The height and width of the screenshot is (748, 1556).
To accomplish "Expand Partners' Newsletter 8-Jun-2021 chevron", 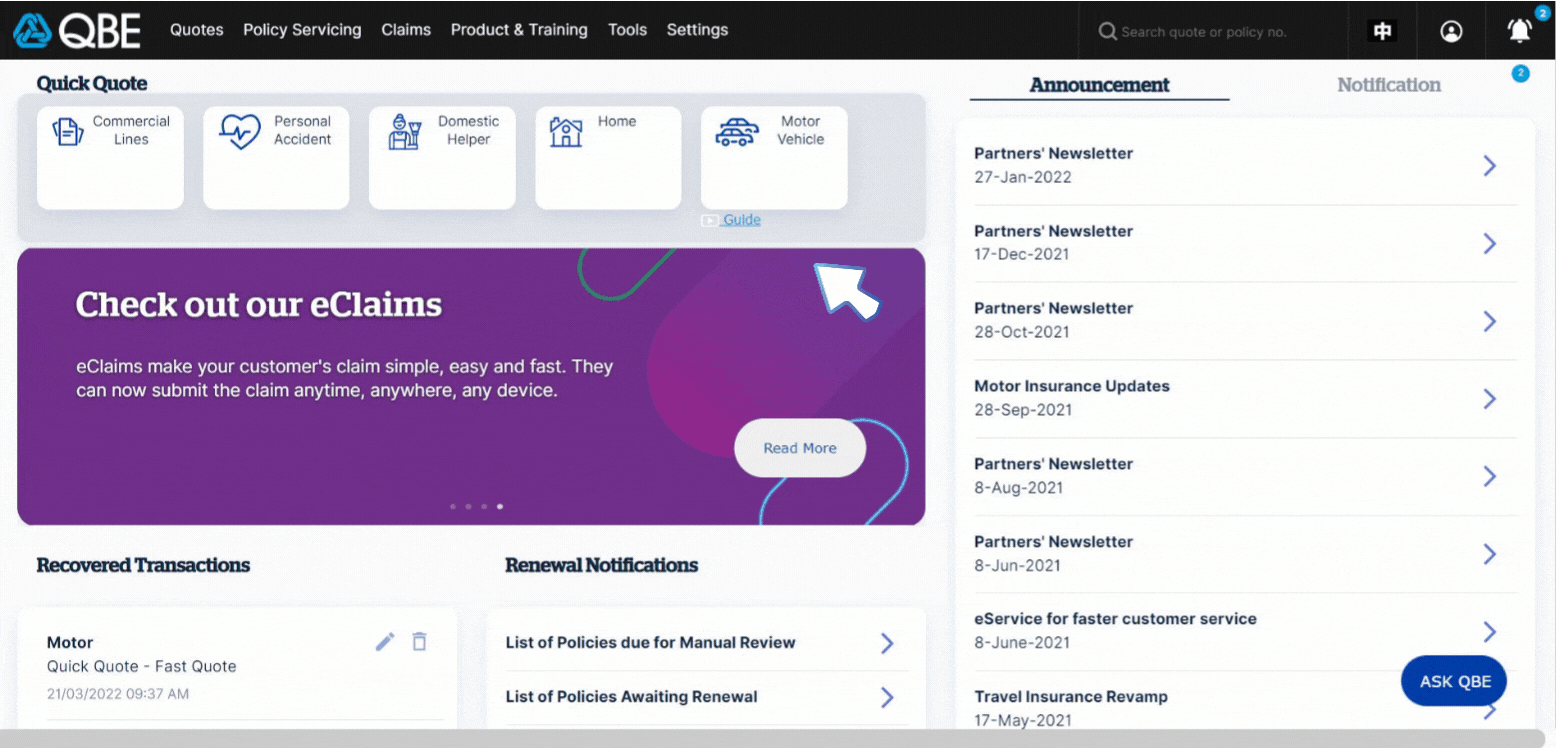I will [x=1489, y=554].
